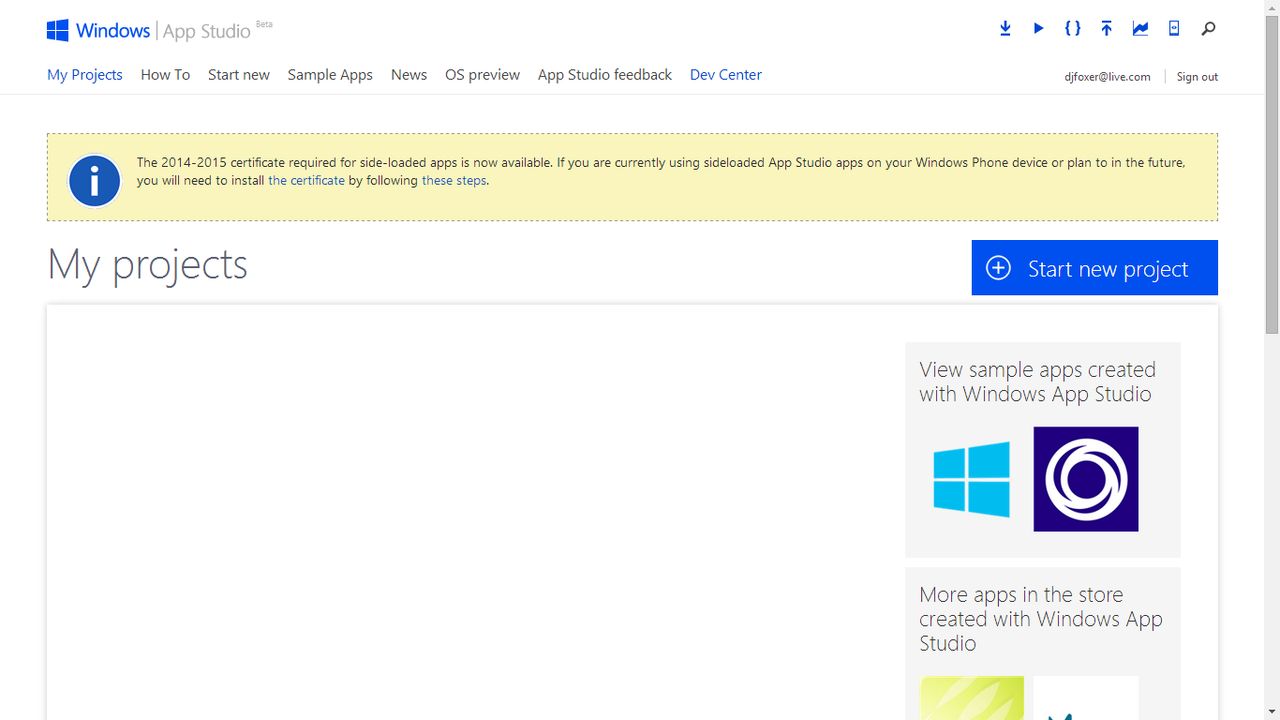1280x720 pixels.
Task: Click the Start new project button
Action: pos(1095,268)
